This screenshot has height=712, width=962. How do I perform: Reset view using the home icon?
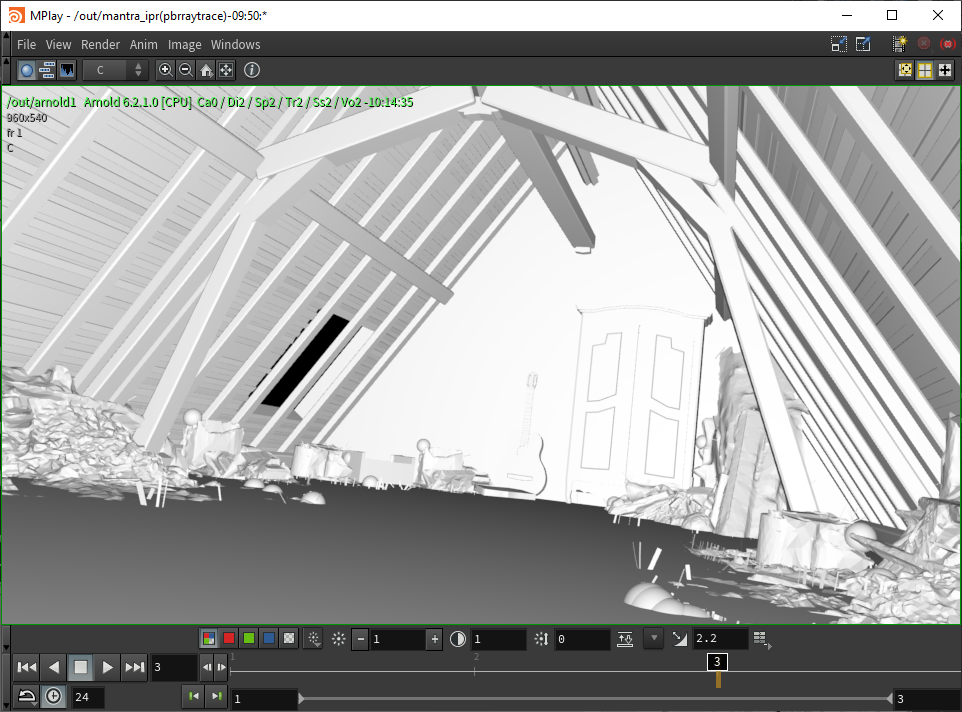(206, 70)
